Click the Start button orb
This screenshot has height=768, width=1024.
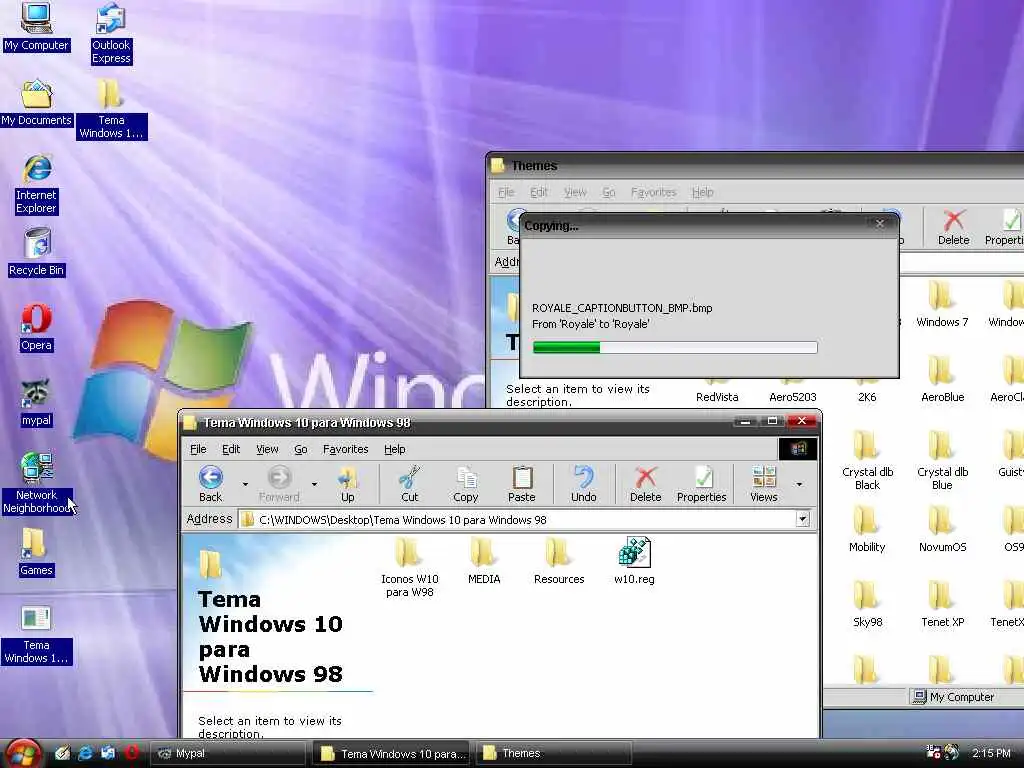24,754
